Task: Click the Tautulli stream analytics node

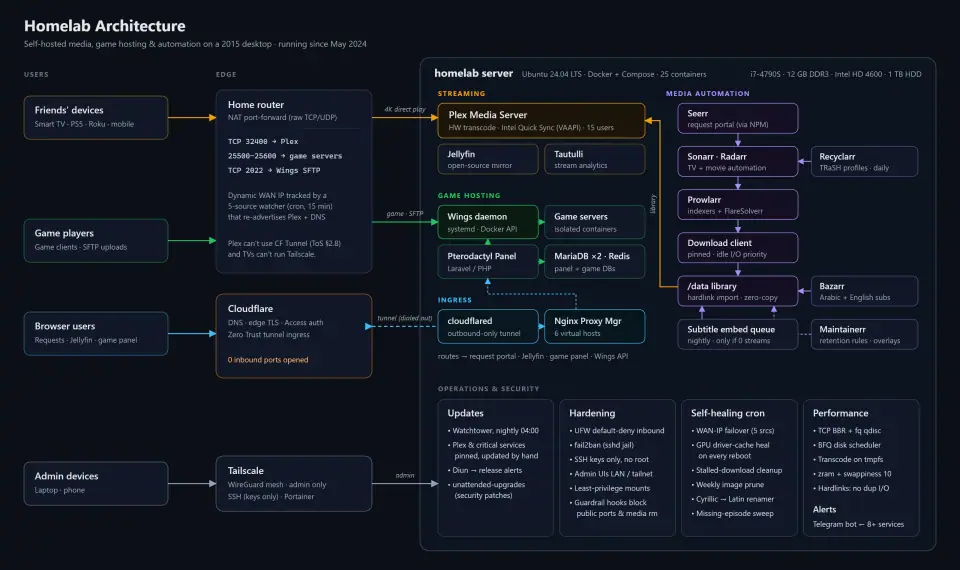Action: (594, 159)
